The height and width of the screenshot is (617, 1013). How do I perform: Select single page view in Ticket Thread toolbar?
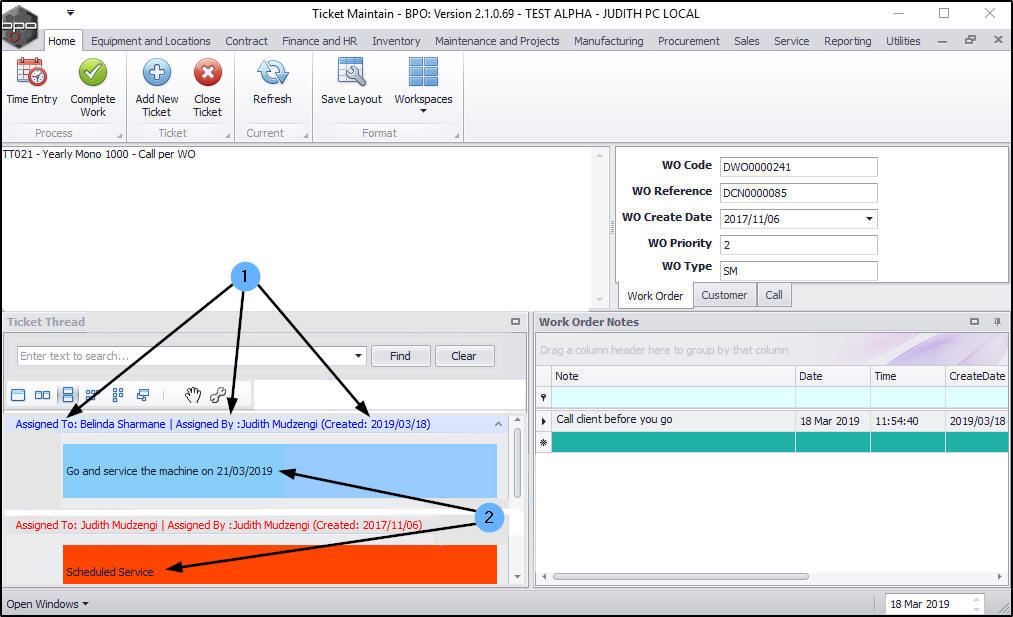tap(18, 395)
